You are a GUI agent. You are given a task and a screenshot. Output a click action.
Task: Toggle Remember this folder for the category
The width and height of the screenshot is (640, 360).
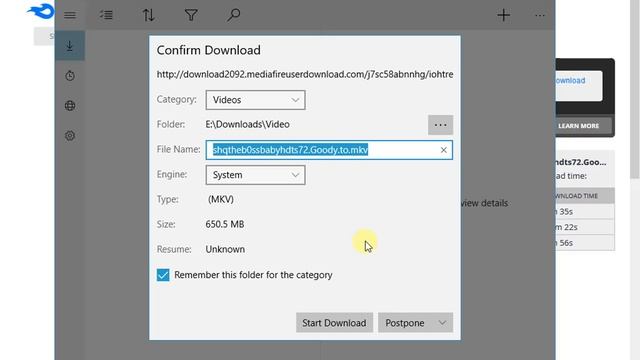[163, 275]
